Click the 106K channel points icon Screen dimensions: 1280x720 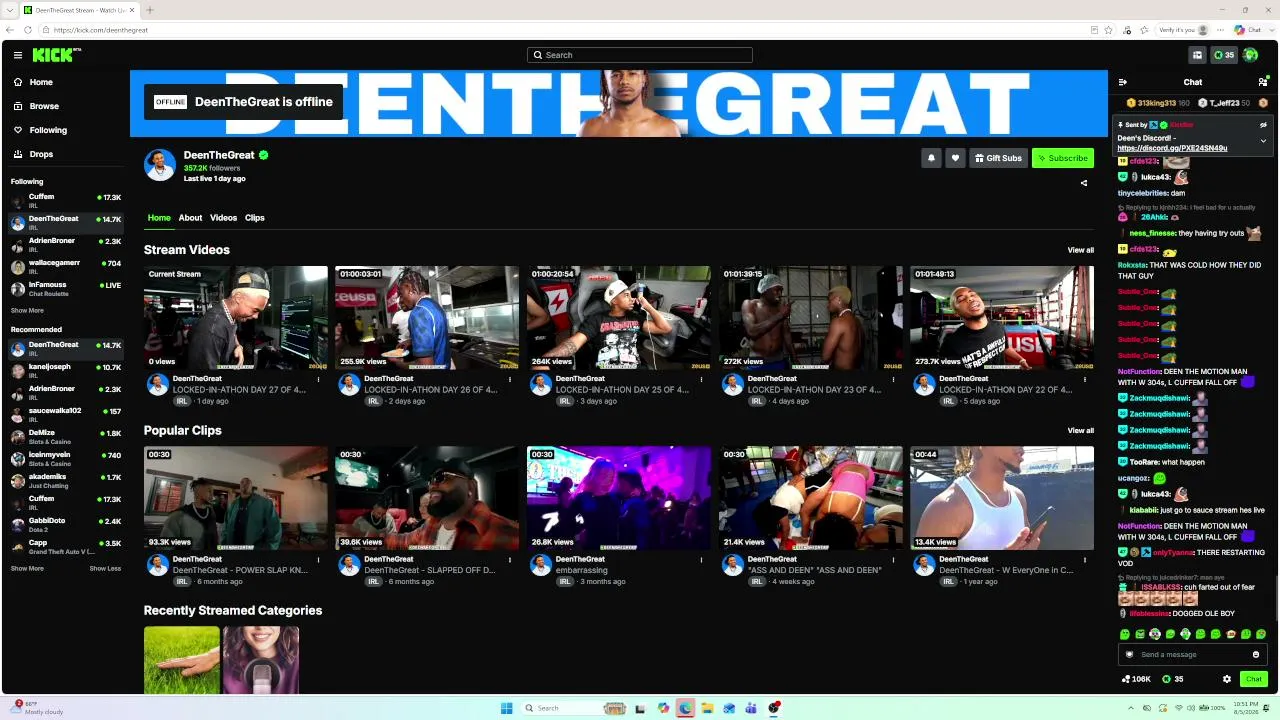click(x=1136, y=679)
